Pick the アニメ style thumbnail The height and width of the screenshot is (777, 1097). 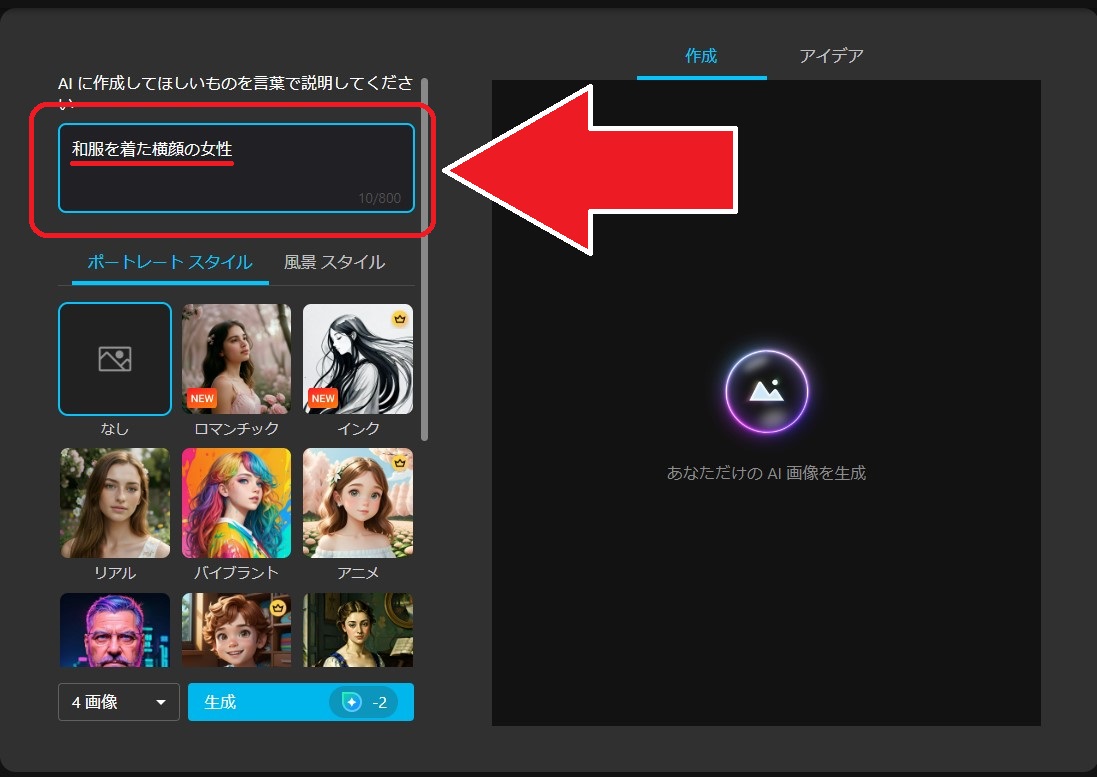pyautogui.click(x=357, y=502)
